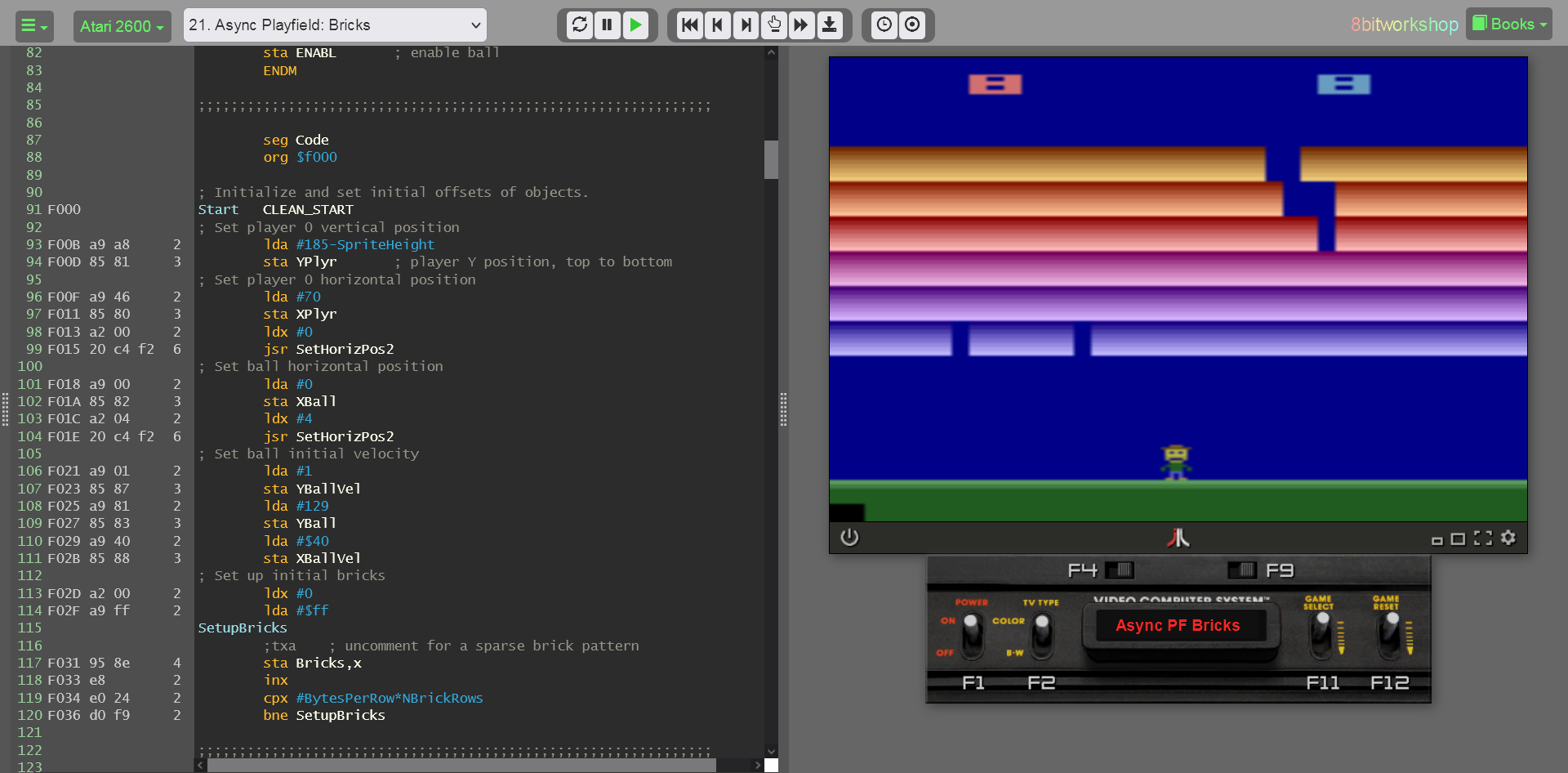The height and width of the screenshot is (773, 1568).
Task: Open the file selector showing Async Playfield: Bricks
Action: pyautogui.click(x=335, y=25)
